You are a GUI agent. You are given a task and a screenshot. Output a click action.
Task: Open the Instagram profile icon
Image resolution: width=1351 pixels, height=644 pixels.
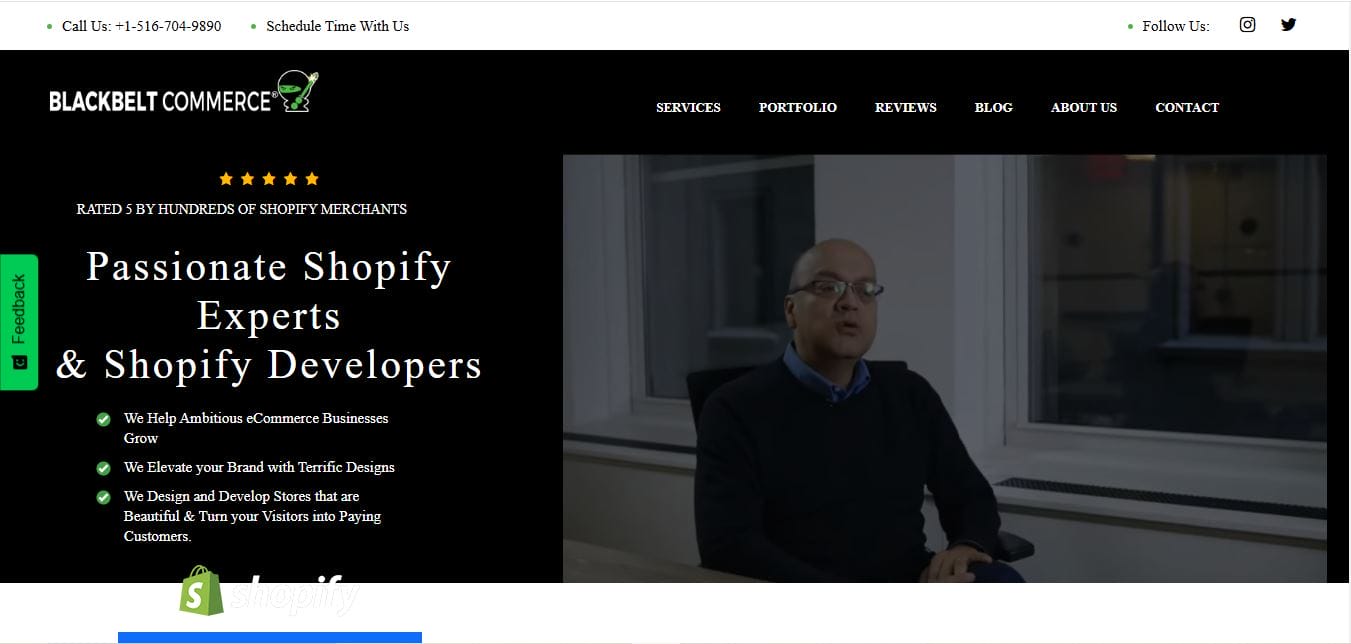coord(1247,25)
